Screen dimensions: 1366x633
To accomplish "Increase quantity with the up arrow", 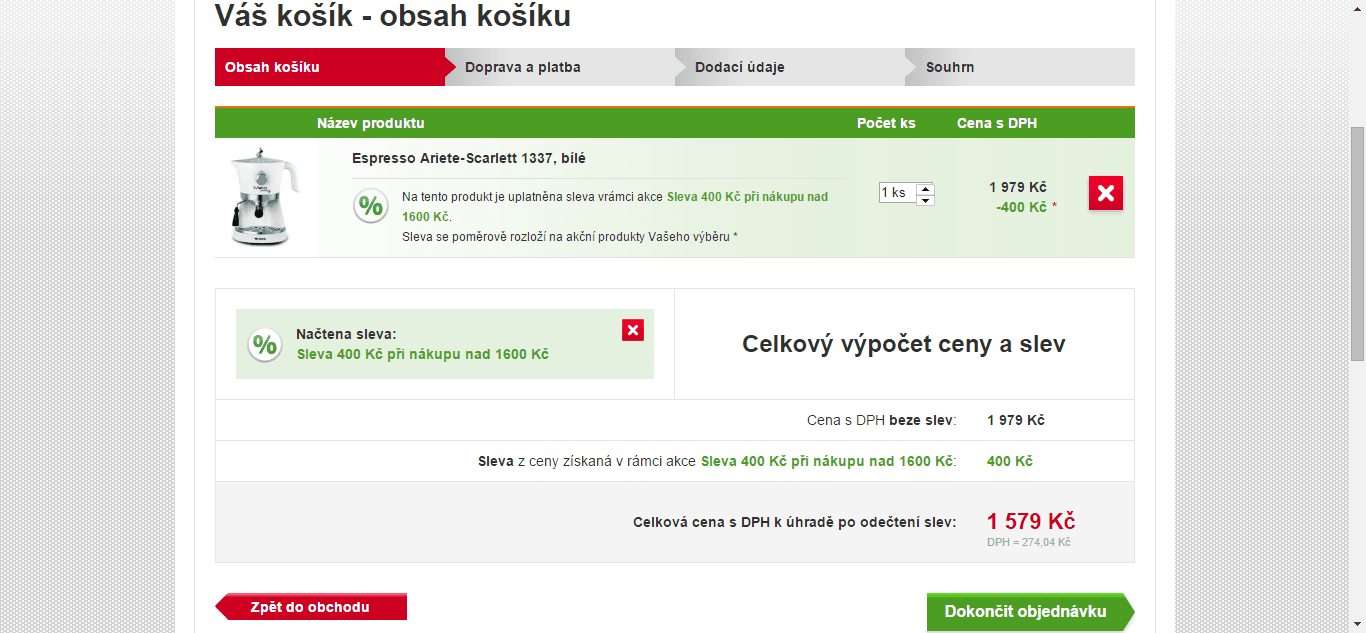I will click(x=926, y=188).
